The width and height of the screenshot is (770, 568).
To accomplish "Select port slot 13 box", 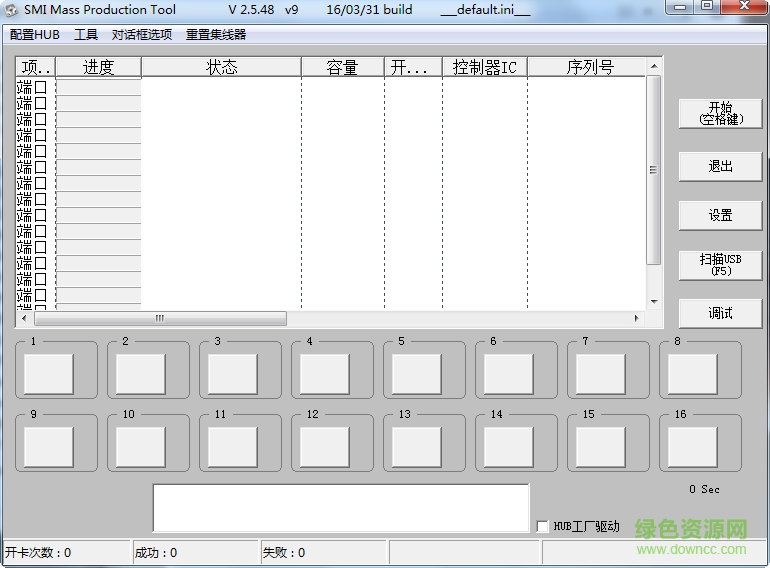I will click(416, 447).
